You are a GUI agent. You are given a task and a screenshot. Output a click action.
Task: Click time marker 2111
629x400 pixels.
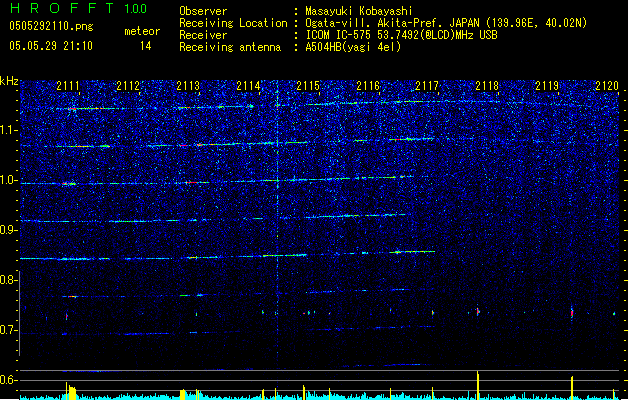68,85
